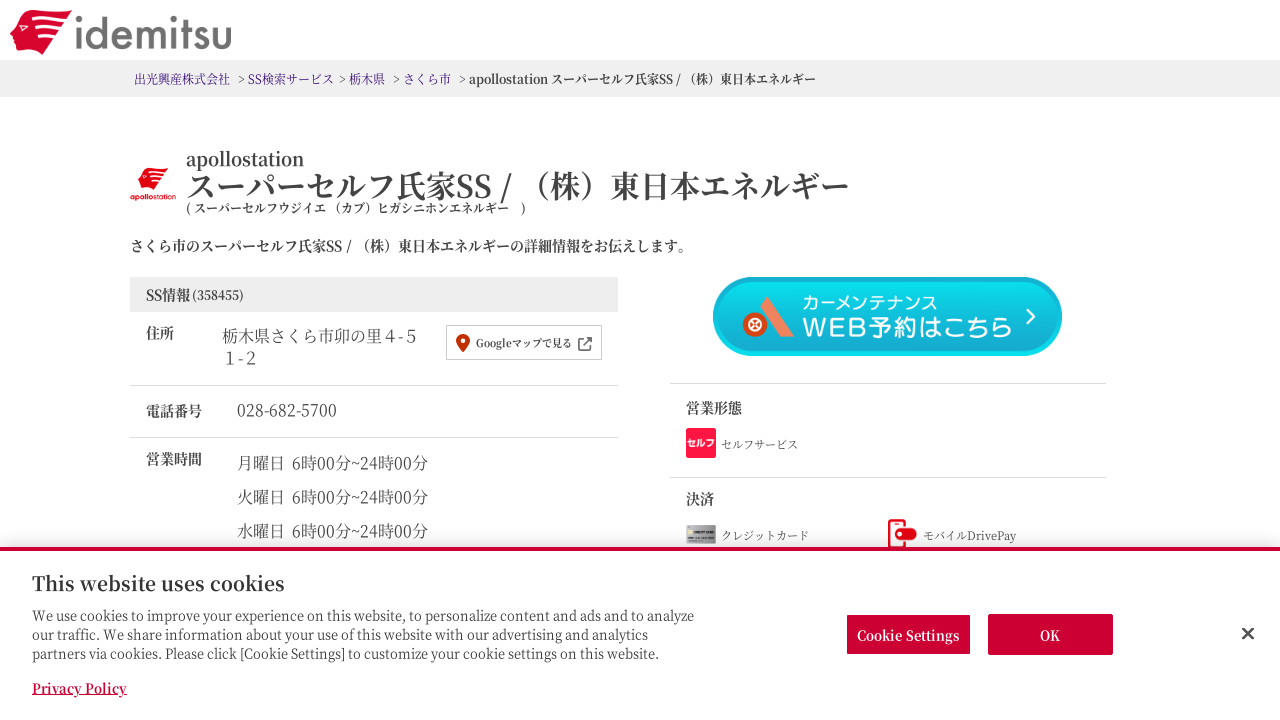
Task: Click the phone number 028-682-5700
Action: click(x=287, y=411)
